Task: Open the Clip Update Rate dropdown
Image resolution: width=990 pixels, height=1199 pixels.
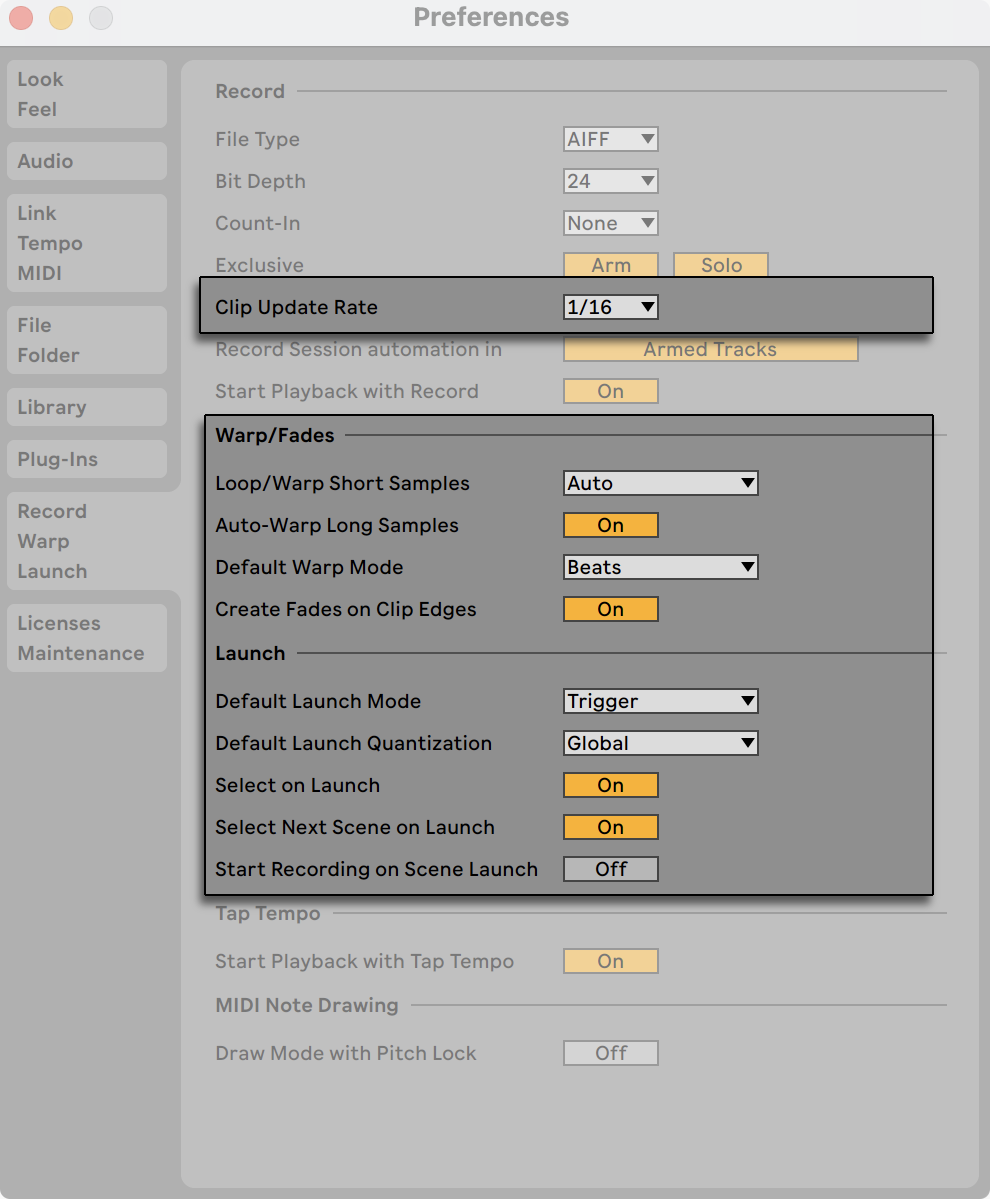Action: tap(610, 307)
